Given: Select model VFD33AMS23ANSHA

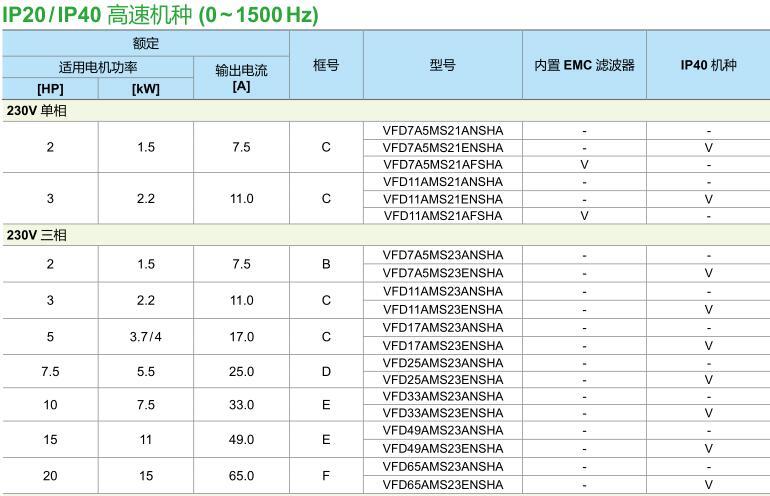Looking at the screenshot, I should 443,396.
